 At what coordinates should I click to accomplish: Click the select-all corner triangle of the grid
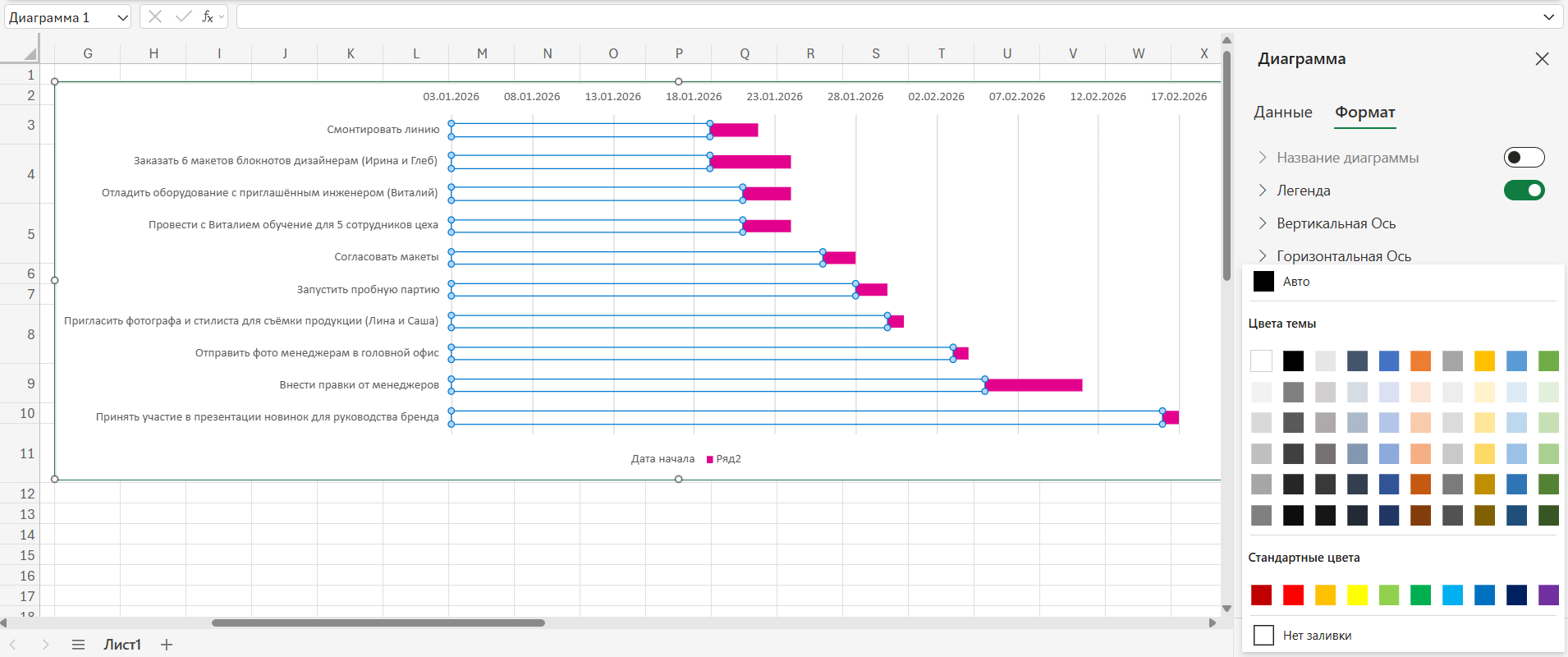[30, 54]
